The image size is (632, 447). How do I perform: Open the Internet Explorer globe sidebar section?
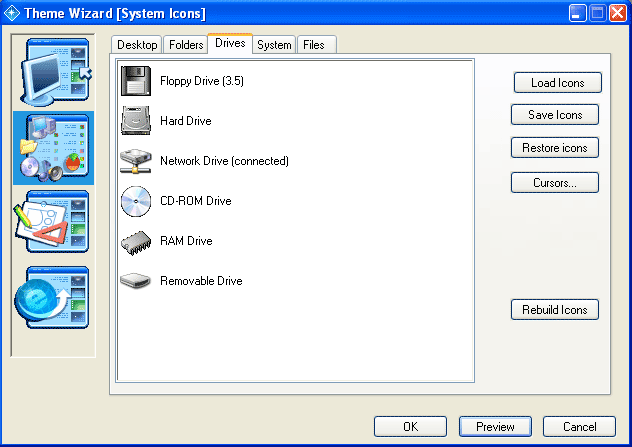[x=52, y=297]
